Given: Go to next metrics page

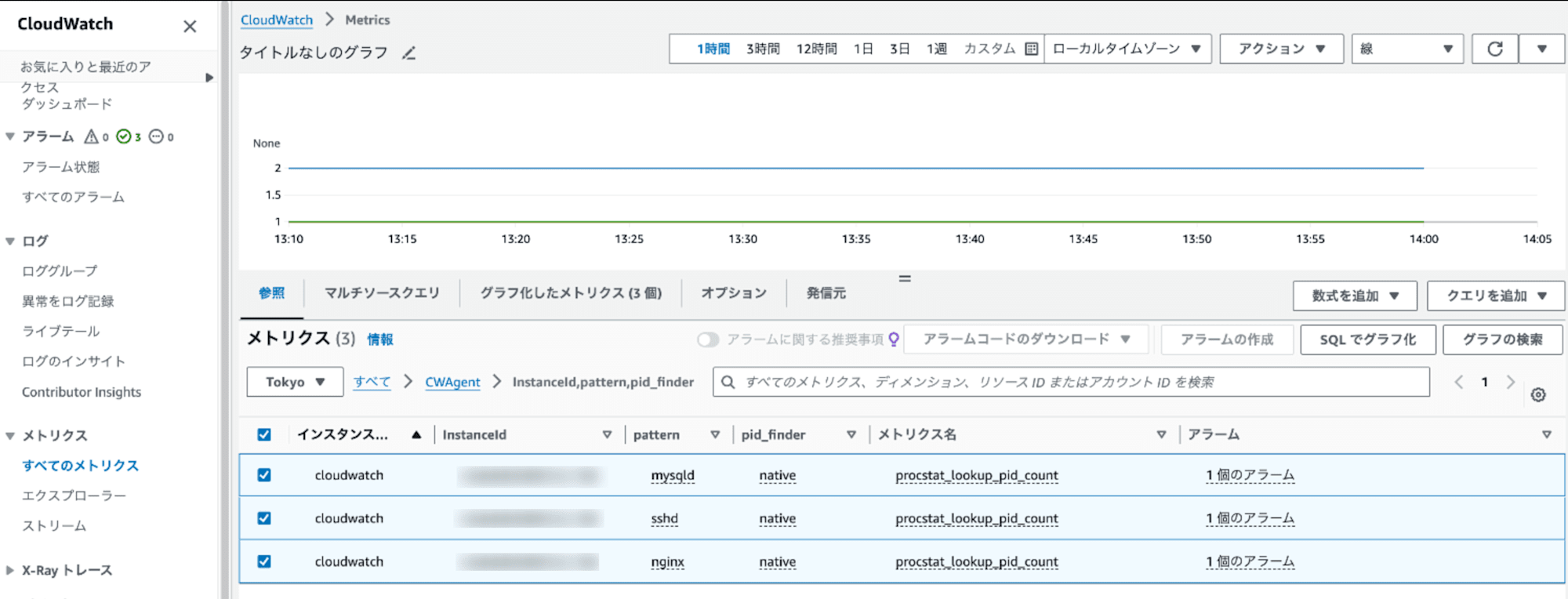Looking at the screenshot, I should click(1510, 382).
